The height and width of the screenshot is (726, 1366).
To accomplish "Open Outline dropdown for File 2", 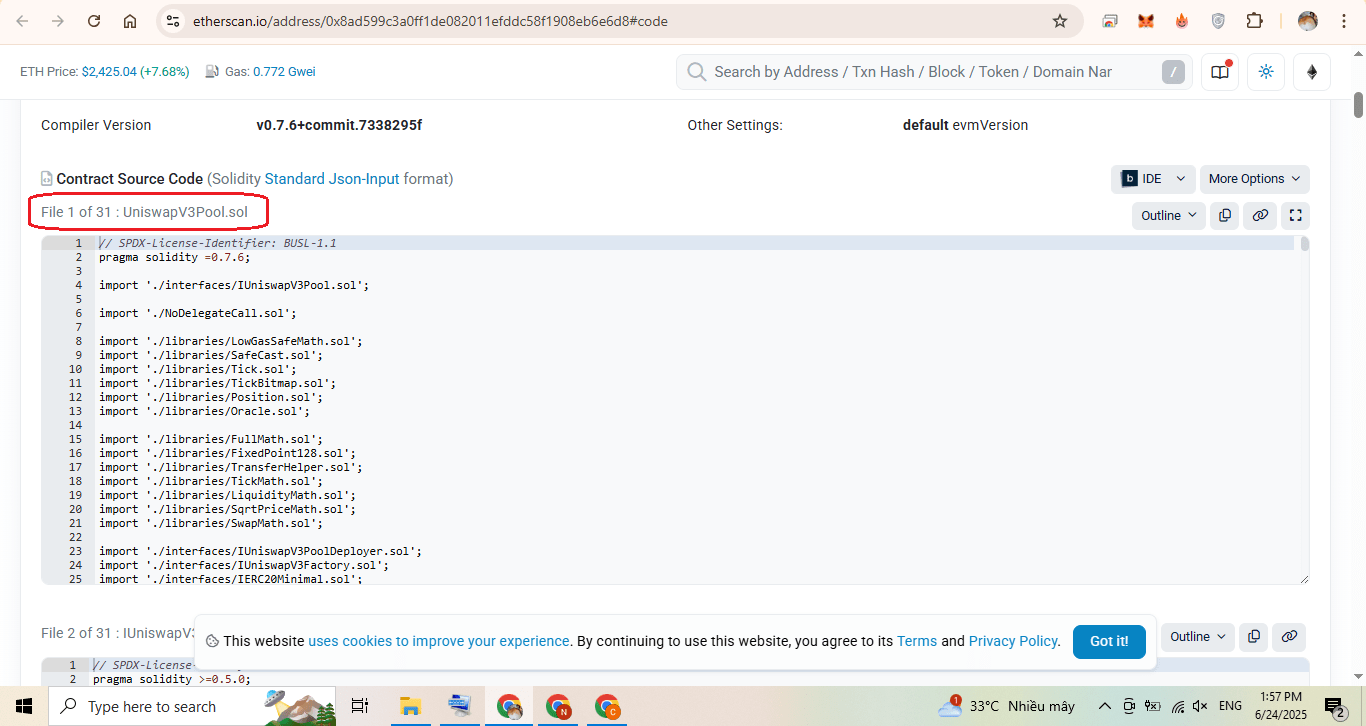I will click(1197, 636).
